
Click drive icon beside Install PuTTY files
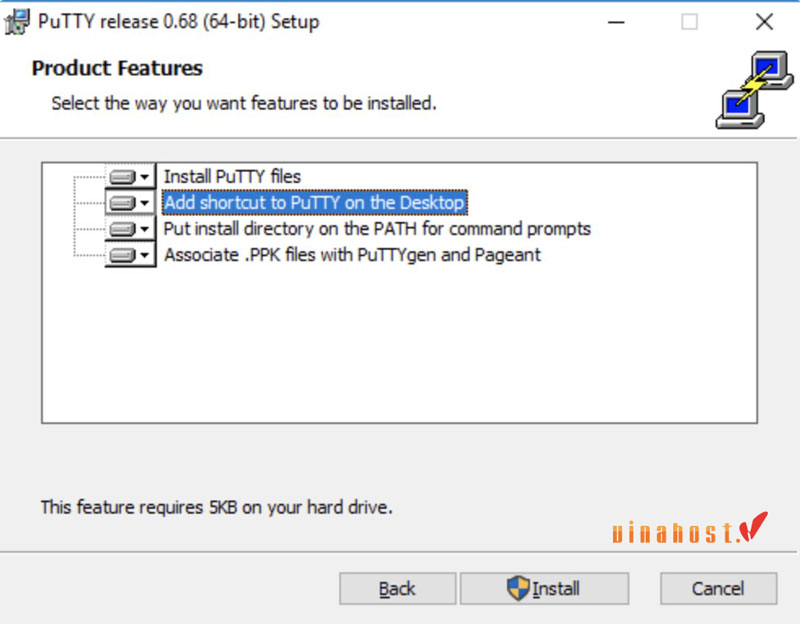point(122,177)
